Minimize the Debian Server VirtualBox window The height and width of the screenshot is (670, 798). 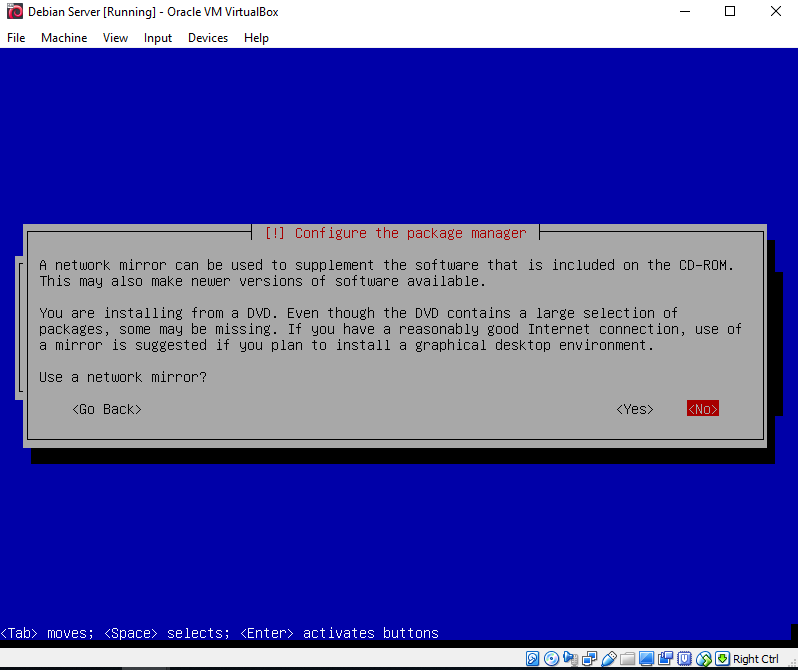686,11
